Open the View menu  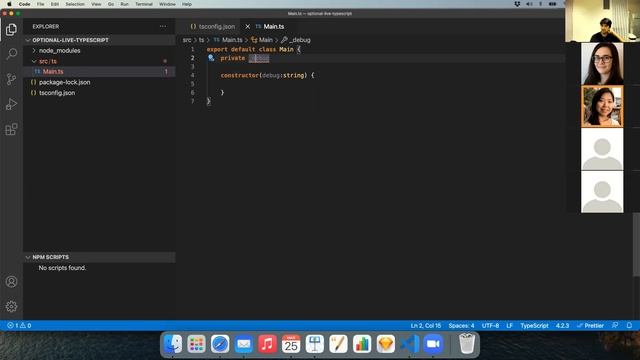[96, 4]
